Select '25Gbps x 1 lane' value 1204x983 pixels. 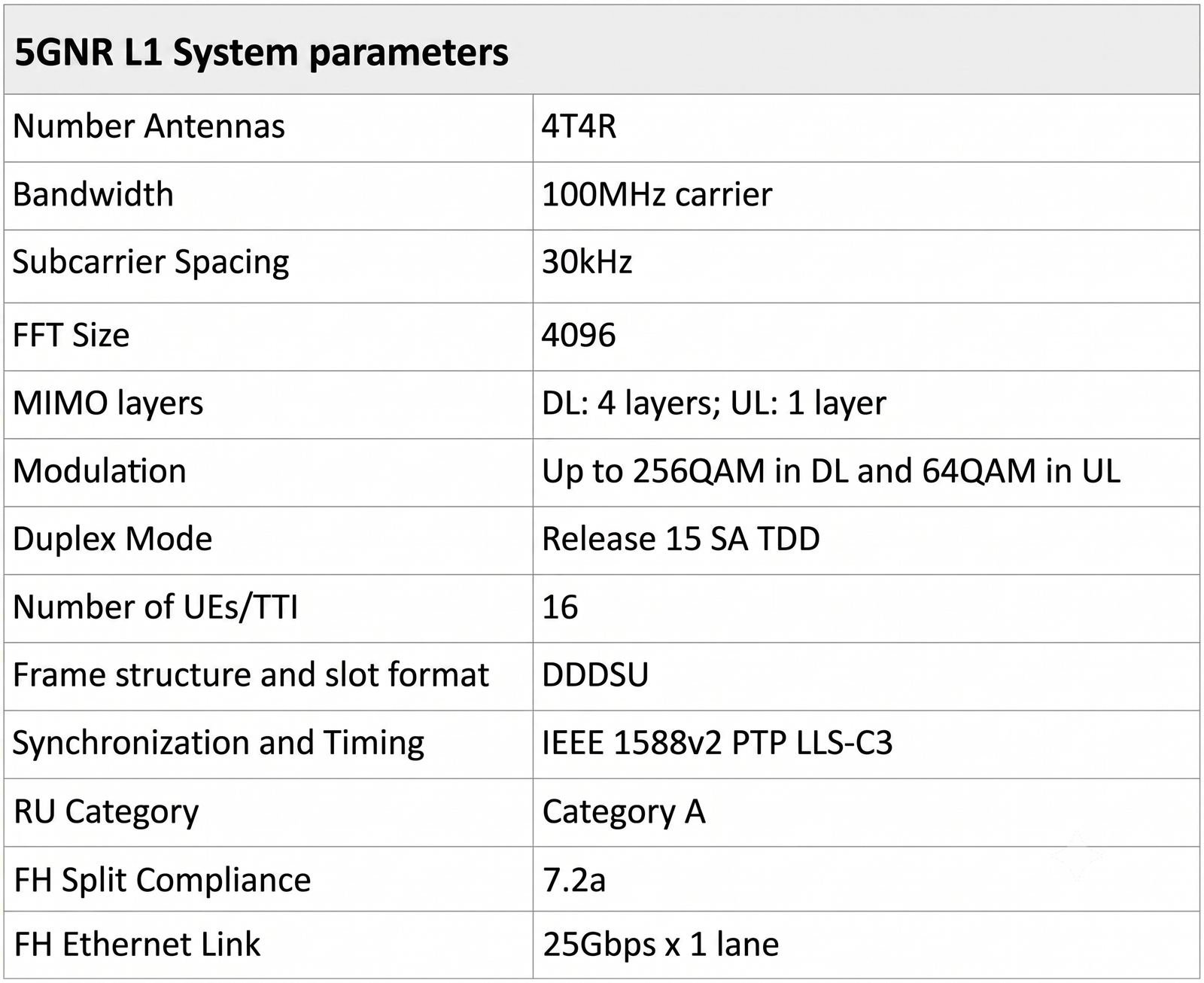pyautogui.click(x=661, y=945)
